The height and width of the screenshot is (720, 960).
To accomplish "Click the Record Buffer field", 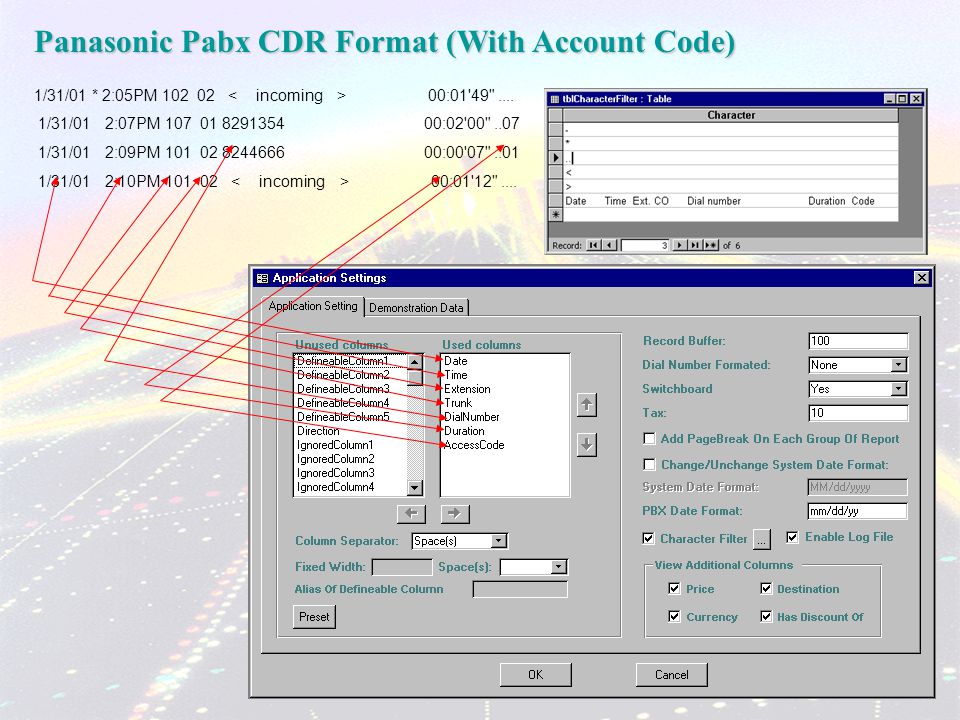I will (858, 341).
